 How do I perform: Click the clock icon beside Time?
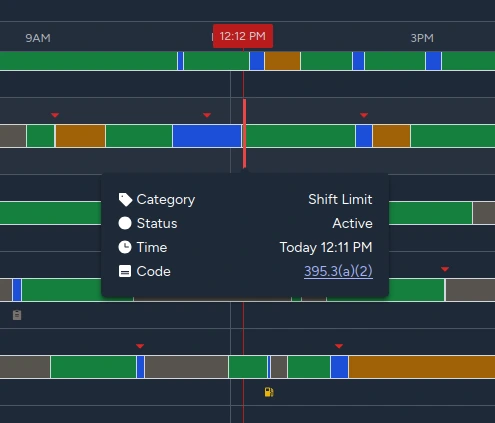pyautogui.click(x=125, y=247)
